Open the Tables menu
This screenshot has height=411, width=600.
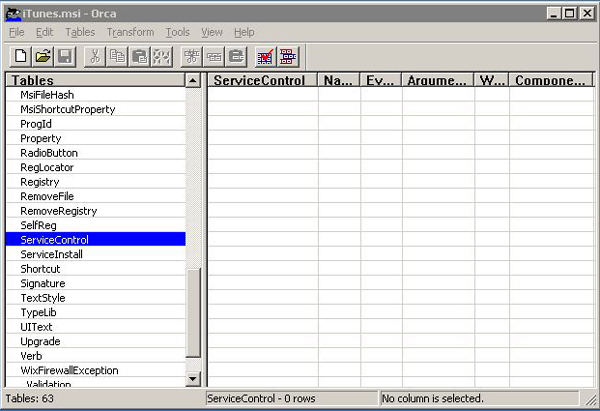(80, 32)
